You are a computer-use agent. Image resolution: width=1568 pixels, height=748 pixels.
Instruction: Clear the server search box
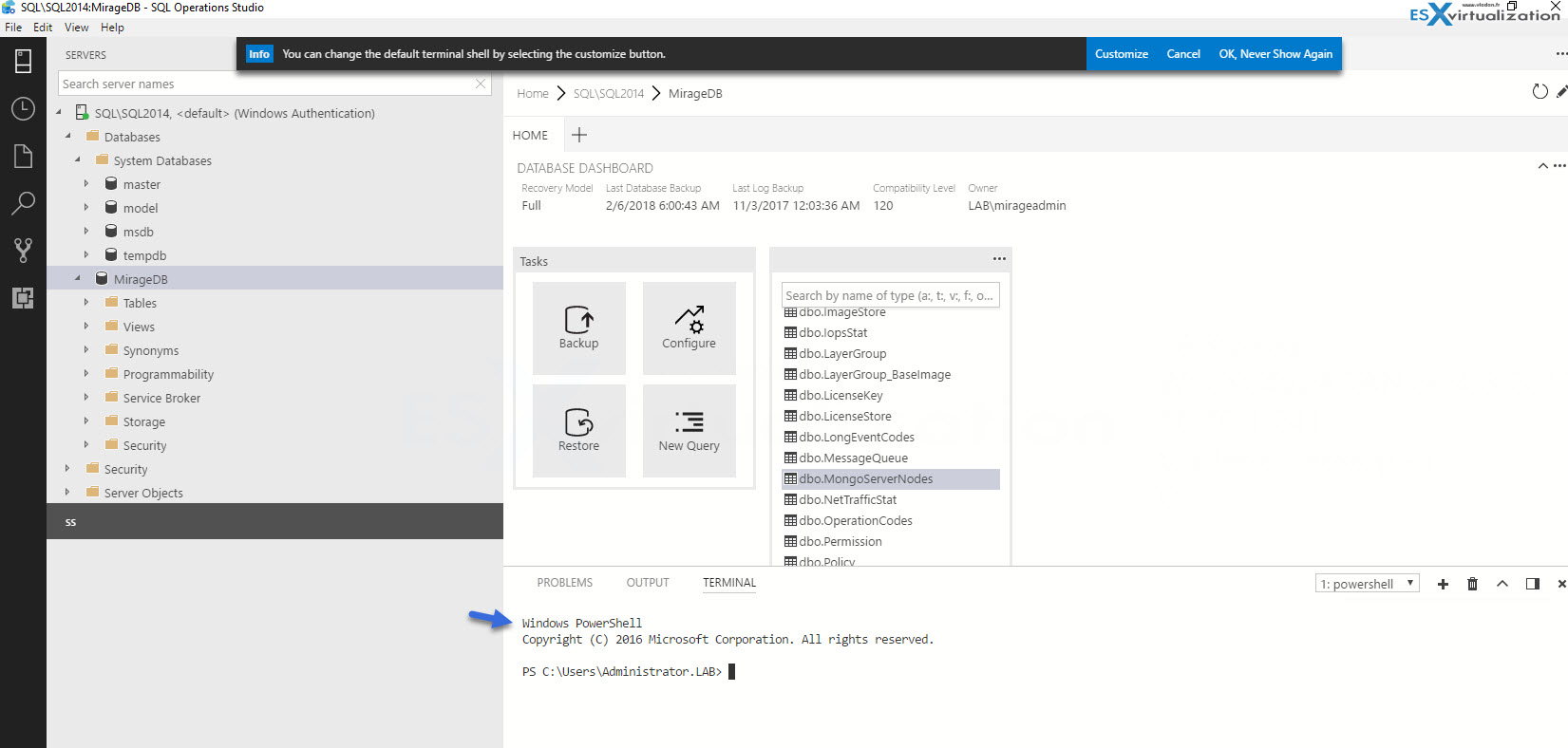point(481,84)
